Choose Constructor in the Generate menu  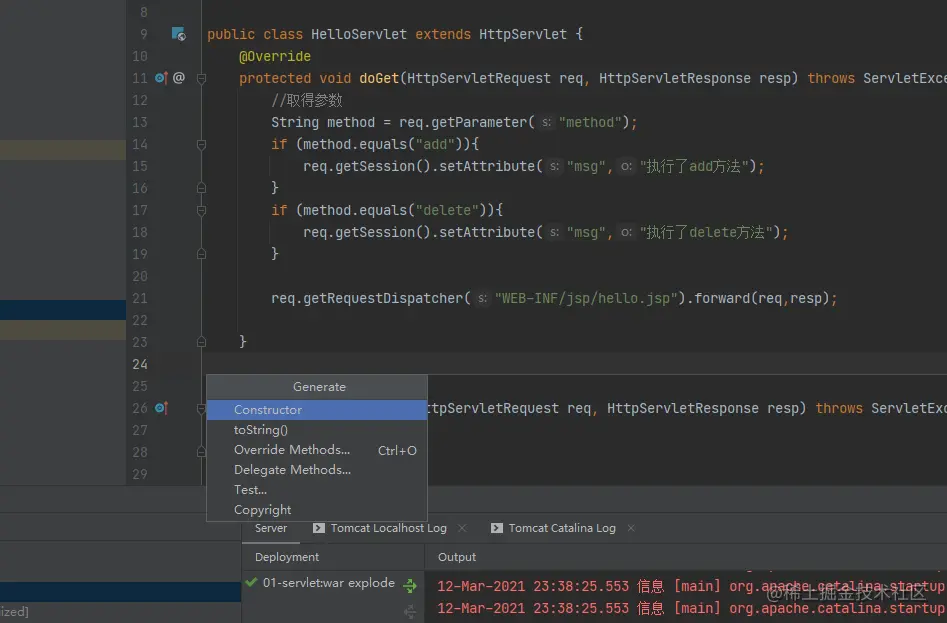(317, 410)
